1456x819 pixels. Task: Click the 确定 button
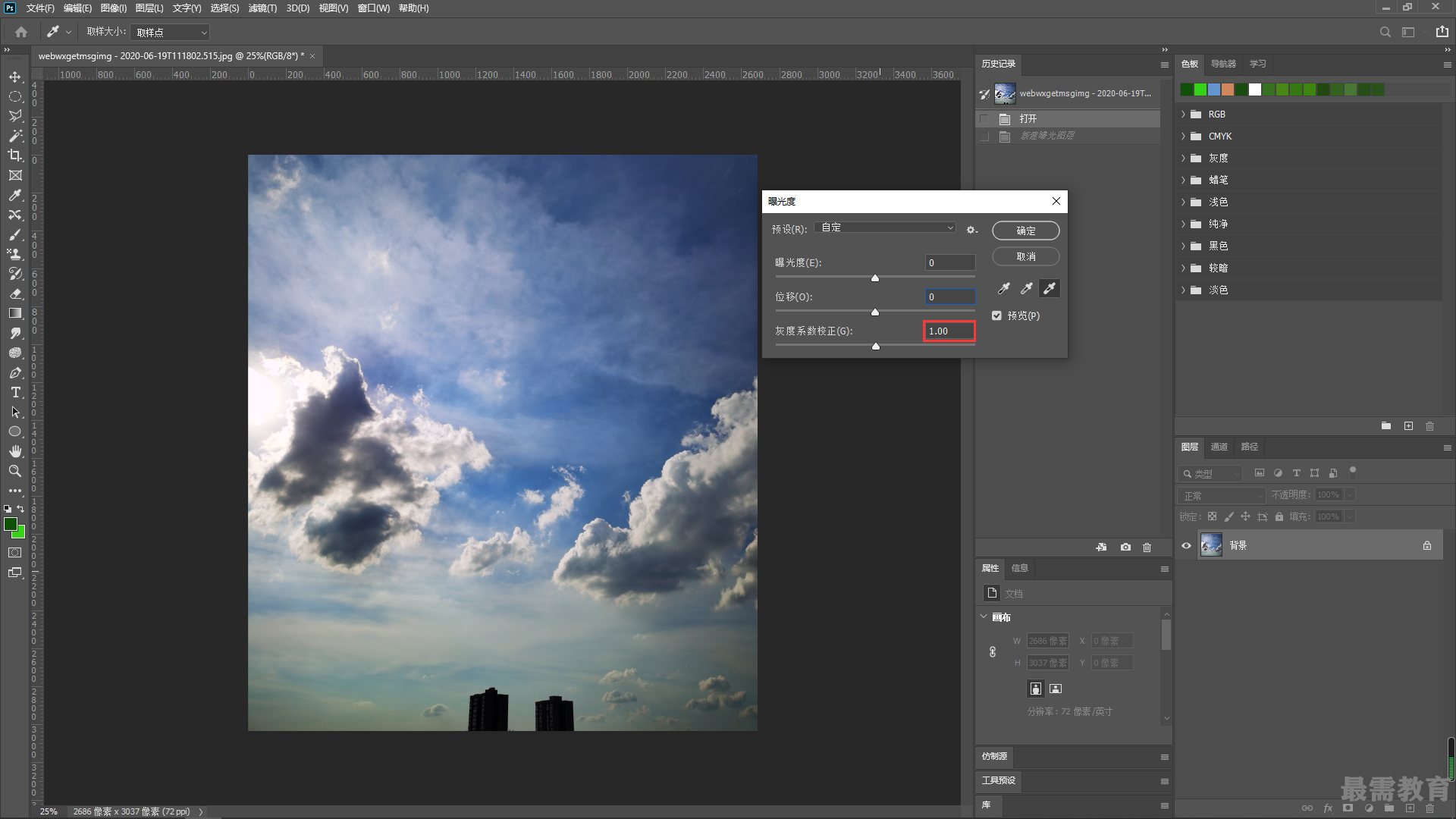(1026, 231)
